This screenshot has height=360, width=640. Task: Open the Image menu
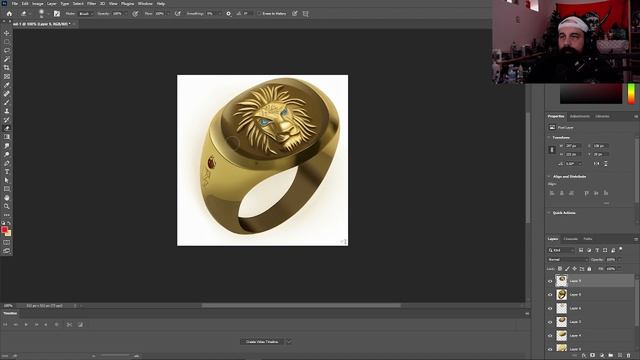38,4
